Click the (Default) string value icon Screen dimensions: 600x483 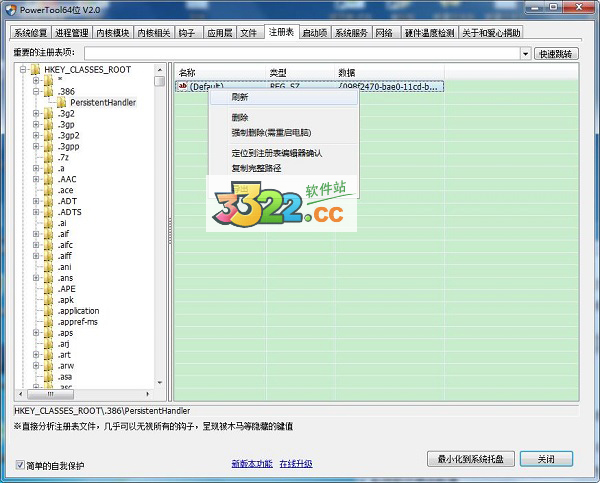click(183, 86)
